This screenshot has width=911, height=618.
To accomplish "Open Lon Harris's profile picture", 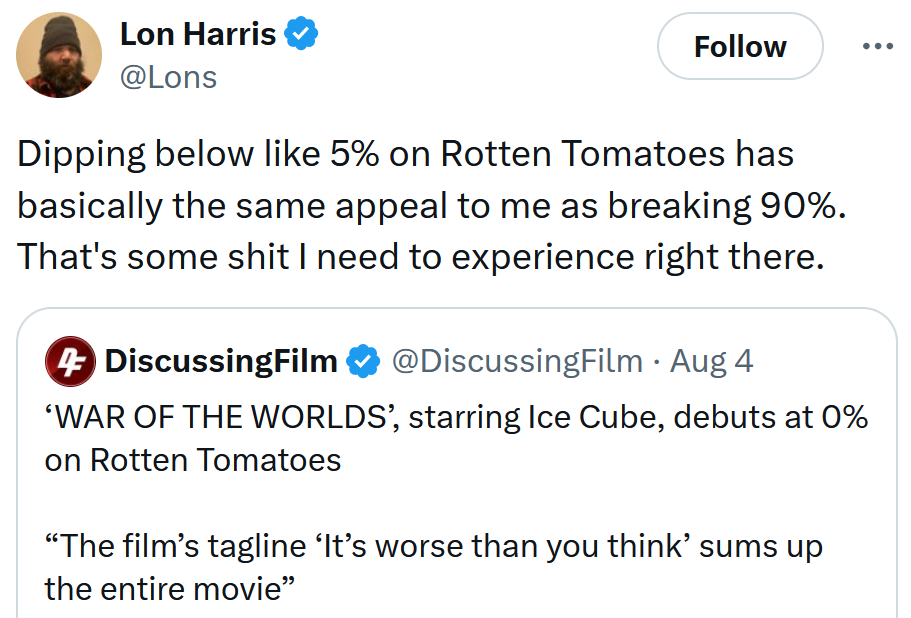I will point(61,55).
